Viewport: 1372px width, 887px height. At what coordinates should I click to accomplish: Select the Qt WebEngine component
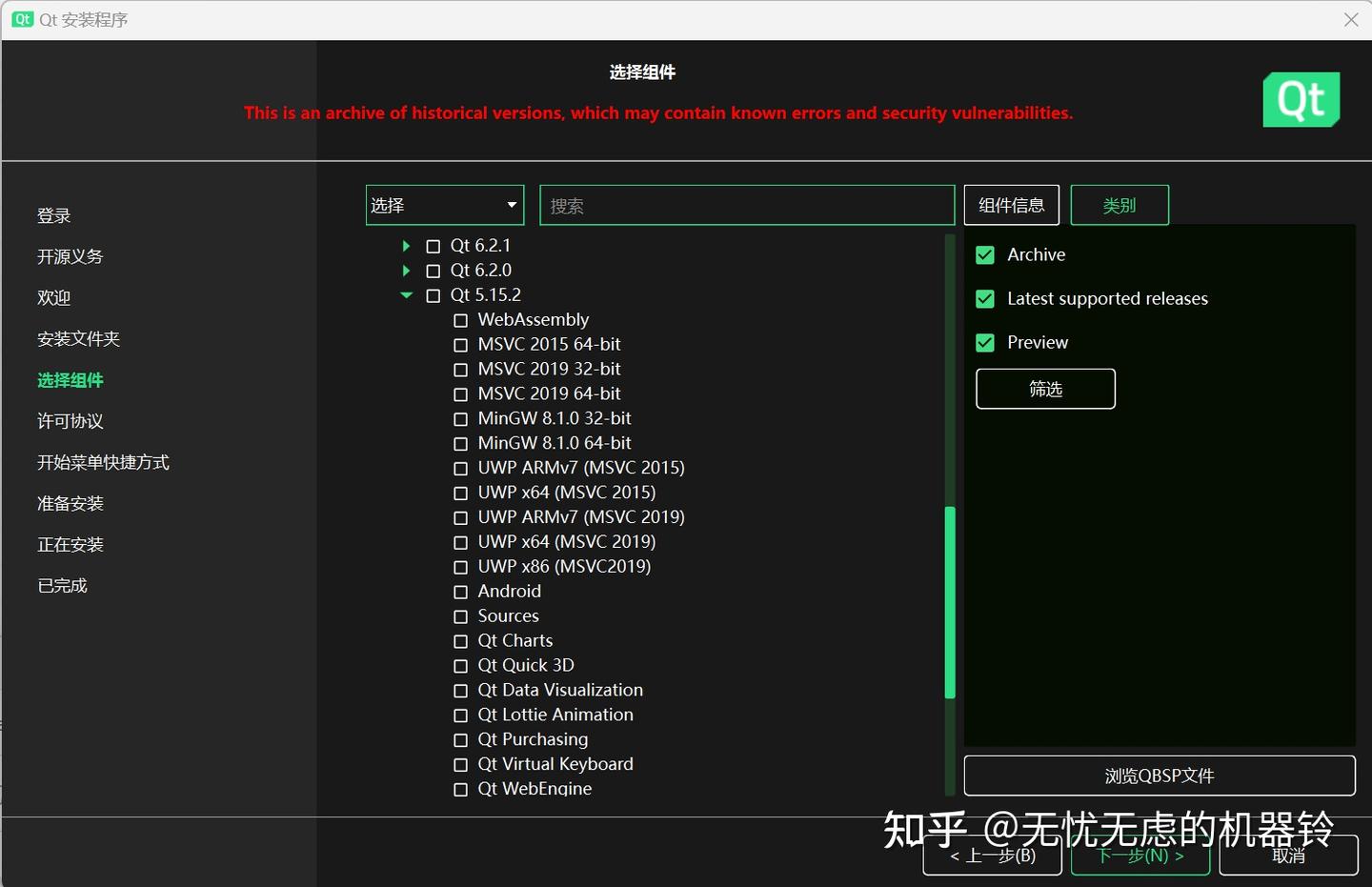pos(460,789)
